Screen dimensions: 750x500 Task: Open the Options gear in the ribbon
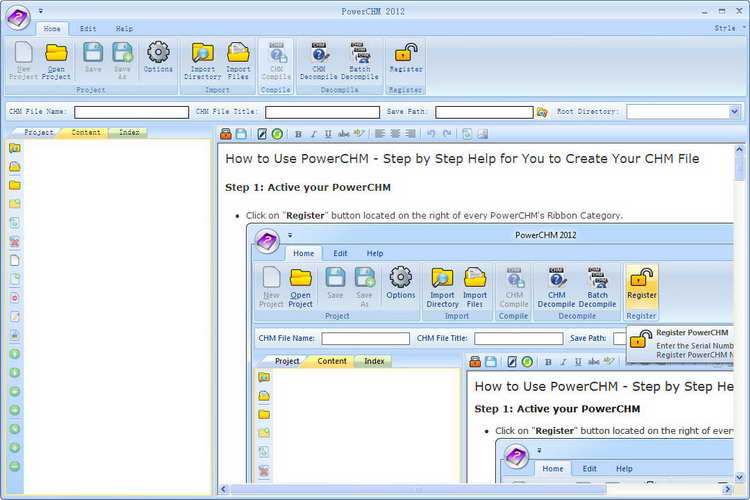coord(158,57)
